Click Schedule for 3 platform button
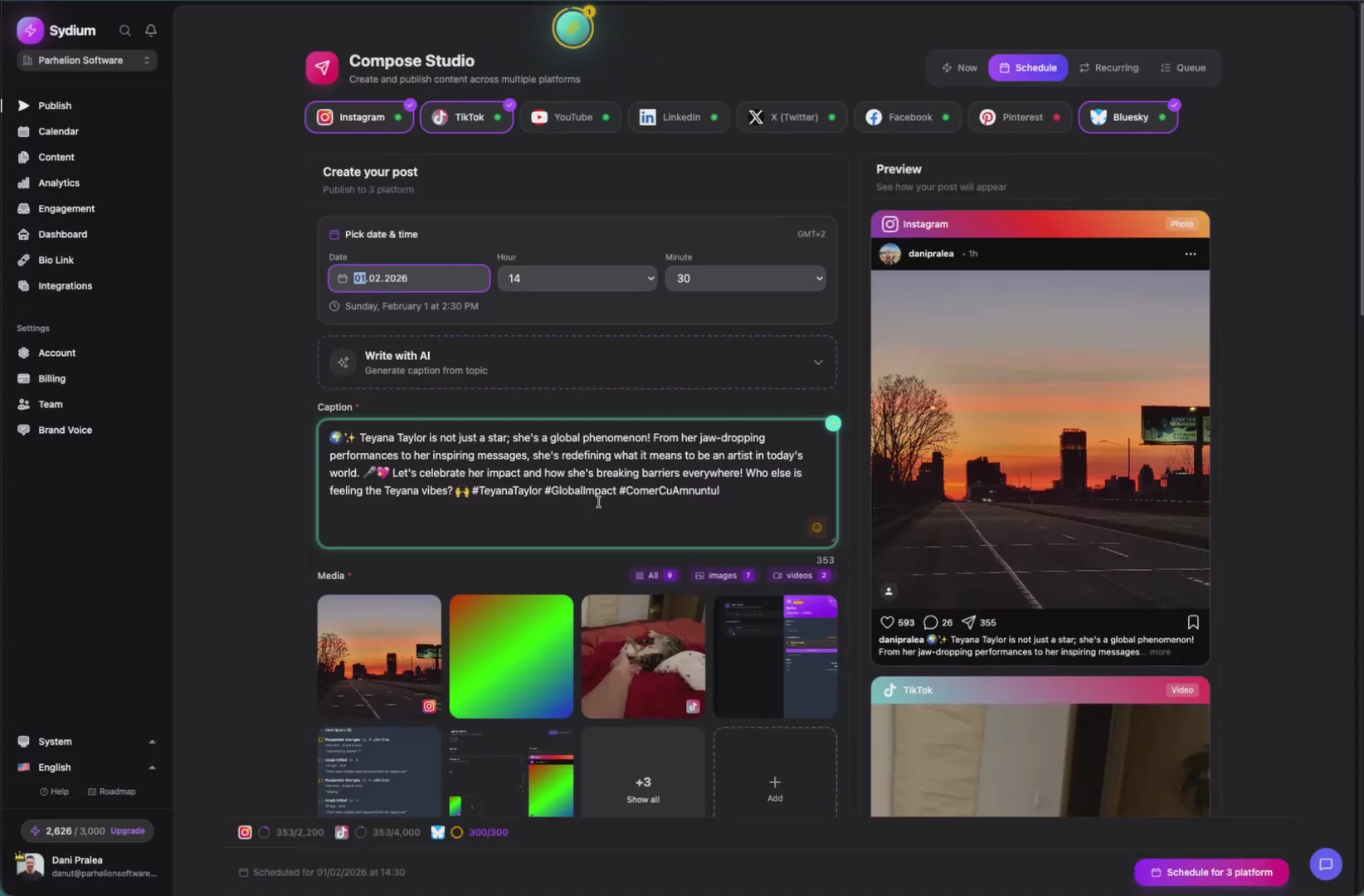Screen dimensions: 1364x896 click(x=1211, y=872)
